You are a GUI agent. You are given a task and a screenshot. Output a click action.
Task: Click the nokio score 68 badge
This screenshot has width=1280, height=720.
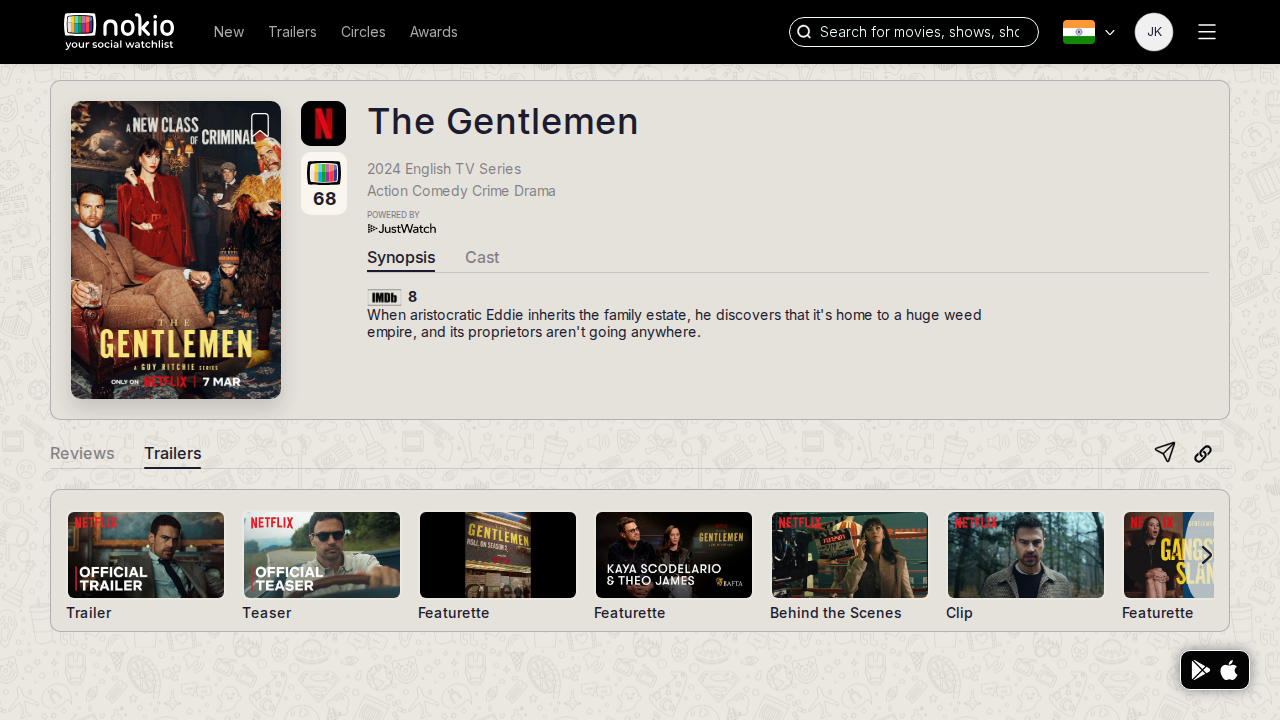pyautogui.click(x=324, y=184)
